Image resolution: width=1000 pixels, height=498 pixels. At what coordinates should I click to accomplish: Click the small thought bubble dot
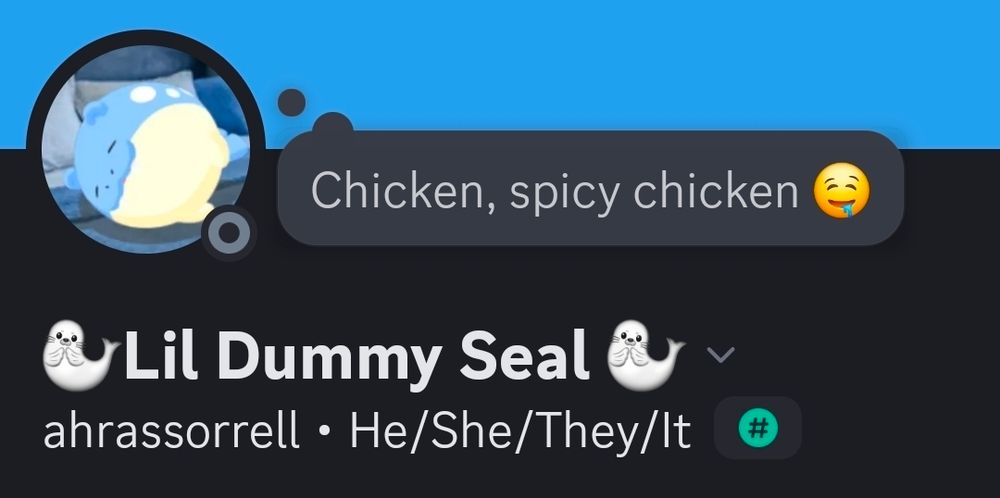(x=291, y=103)
